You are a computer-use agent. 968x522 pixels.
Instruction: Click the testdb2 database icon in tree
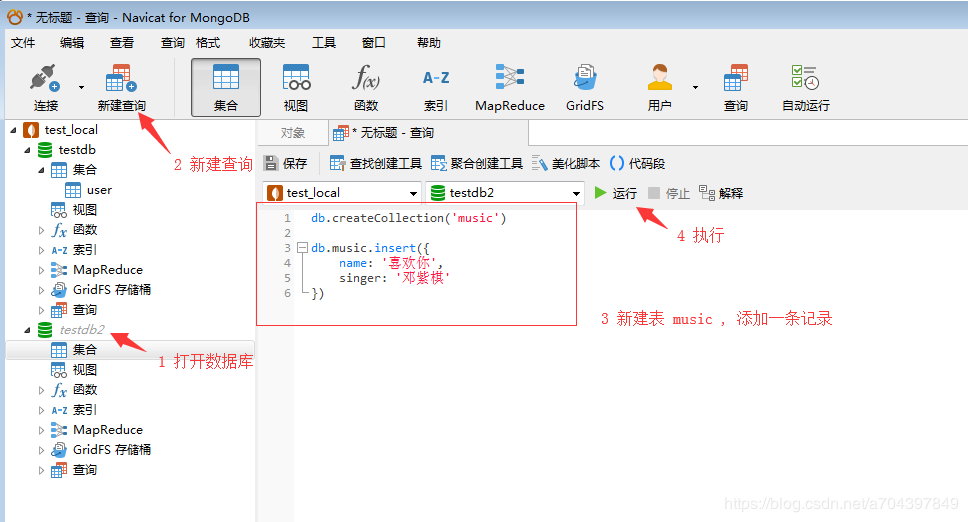pos(45,330)
